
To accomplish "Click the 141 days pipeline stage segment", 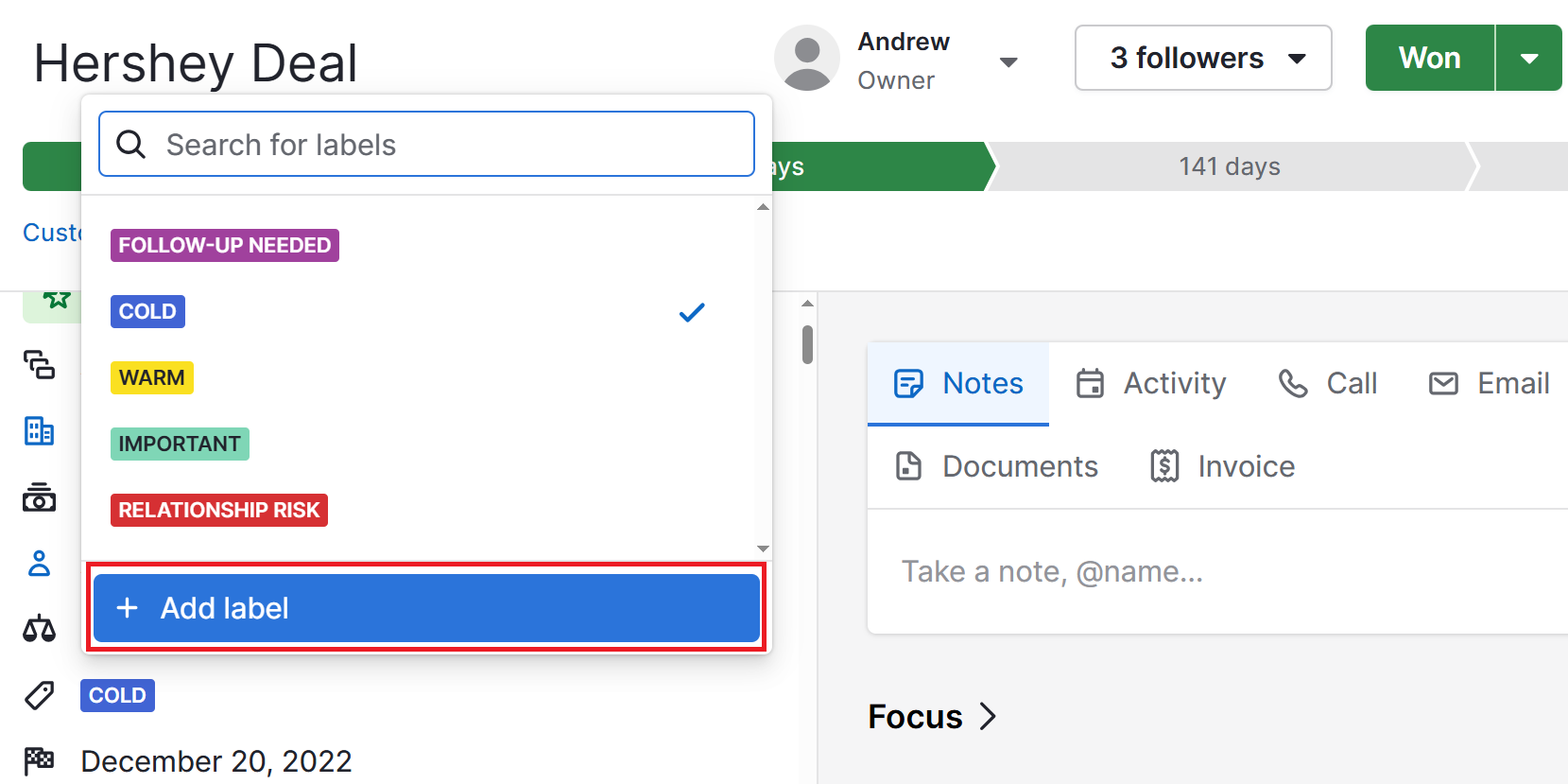I will point(1229,166).
